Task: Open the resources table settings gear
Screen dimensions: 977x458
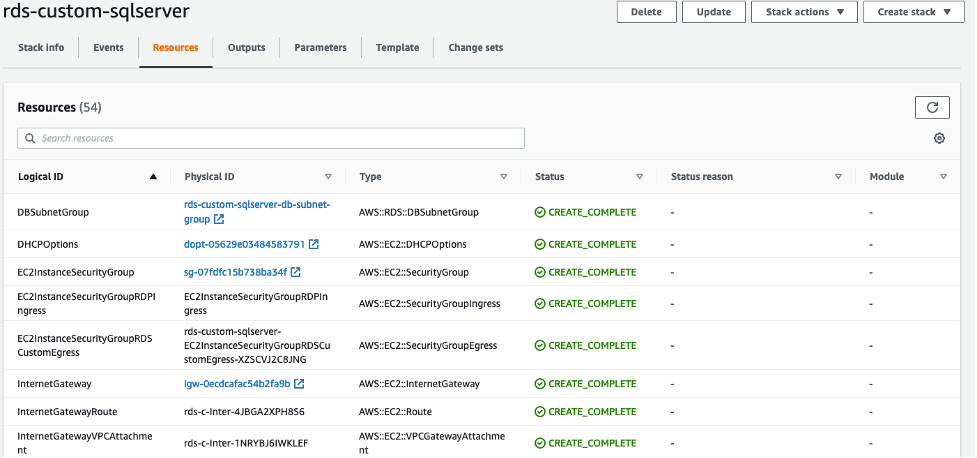Action: tap(939, 138)
